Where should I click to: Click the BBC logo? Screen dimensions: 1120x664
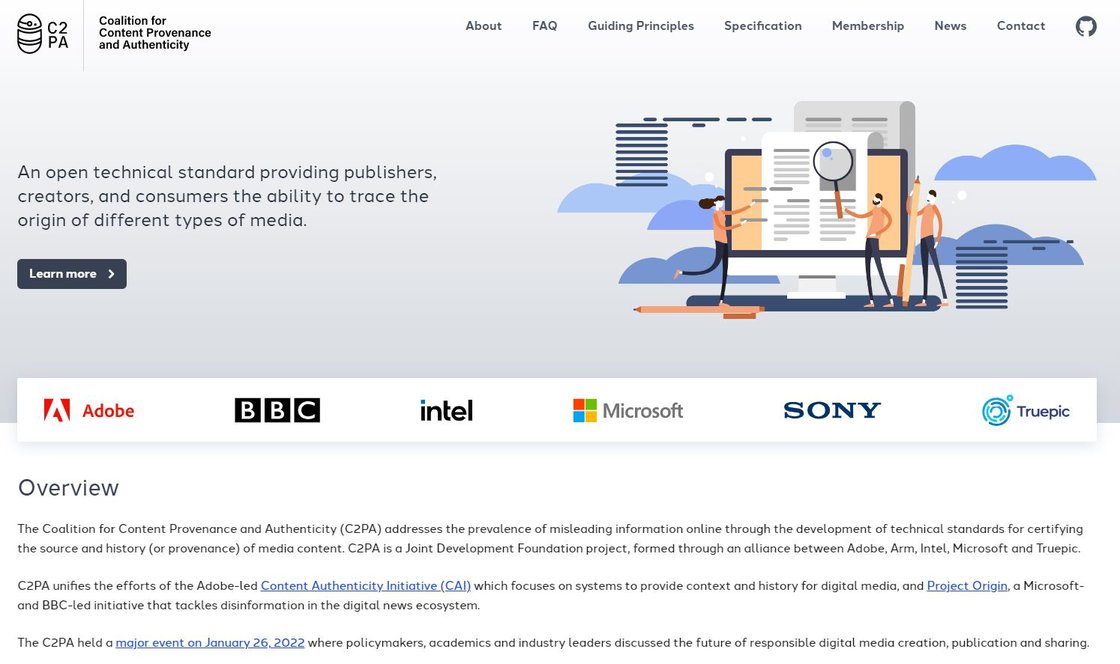pos(277,410)
